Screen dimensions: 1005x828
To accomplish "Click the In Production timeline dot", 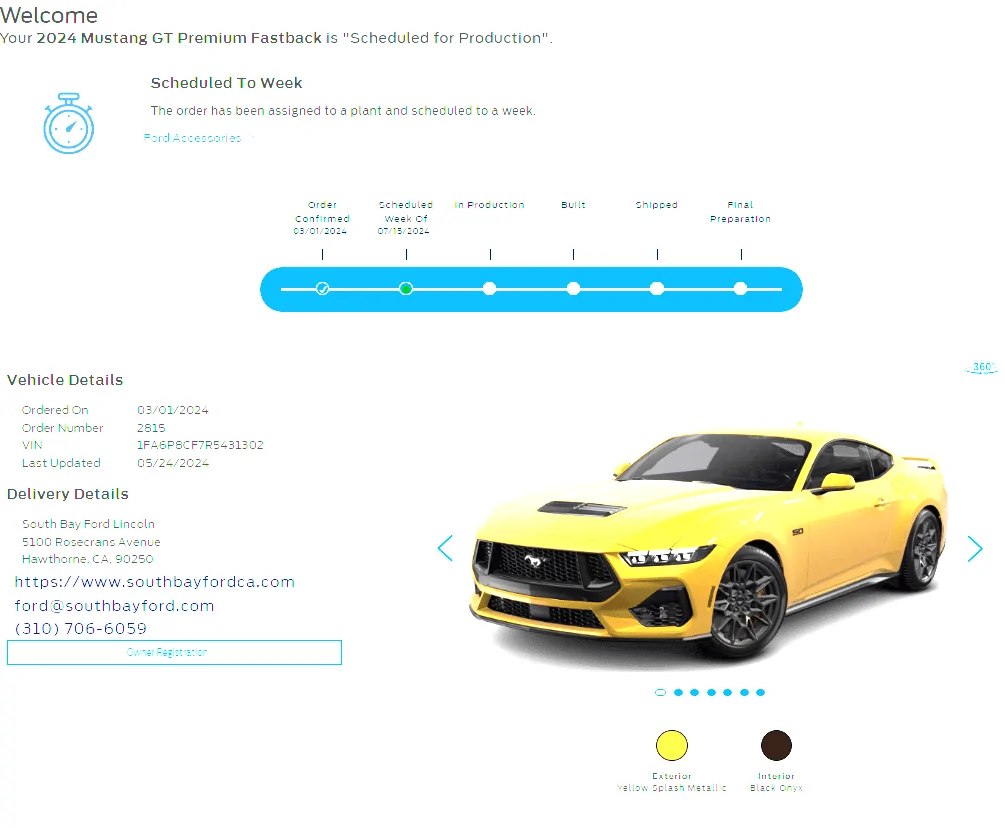I will click(490, 288).
